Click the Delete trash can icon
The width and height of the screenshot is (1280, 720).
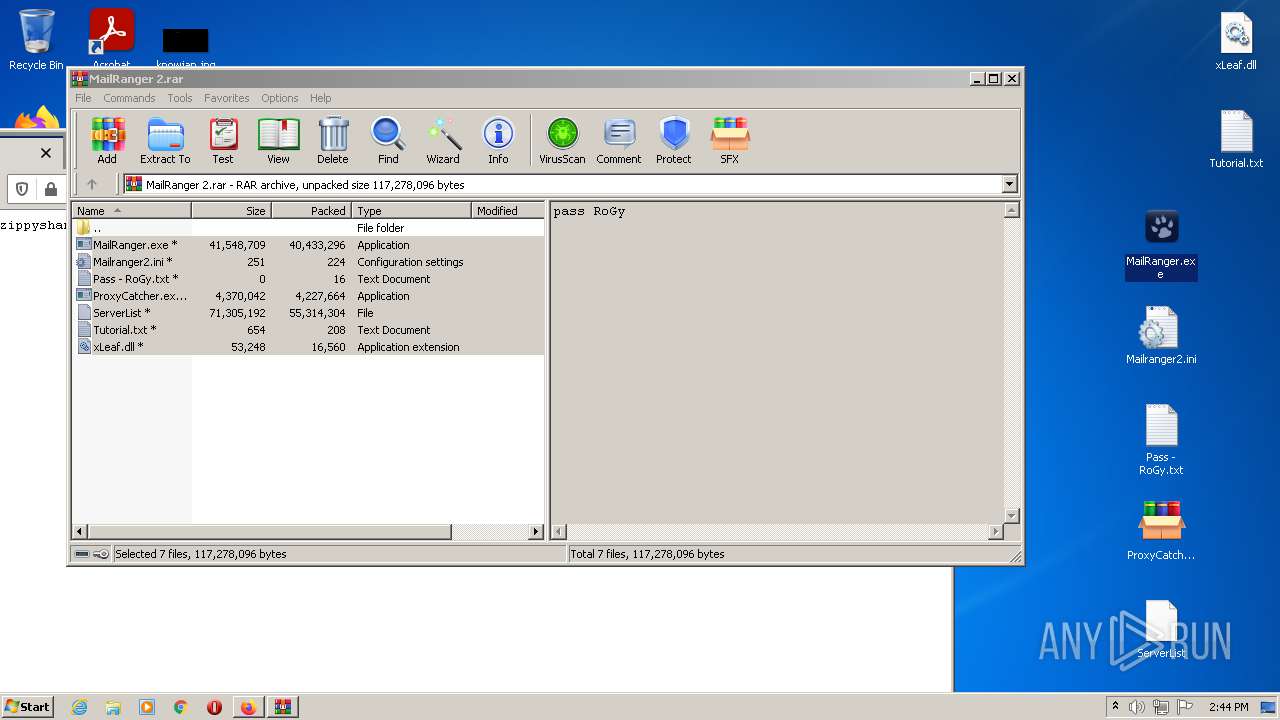tap(333, 140)
